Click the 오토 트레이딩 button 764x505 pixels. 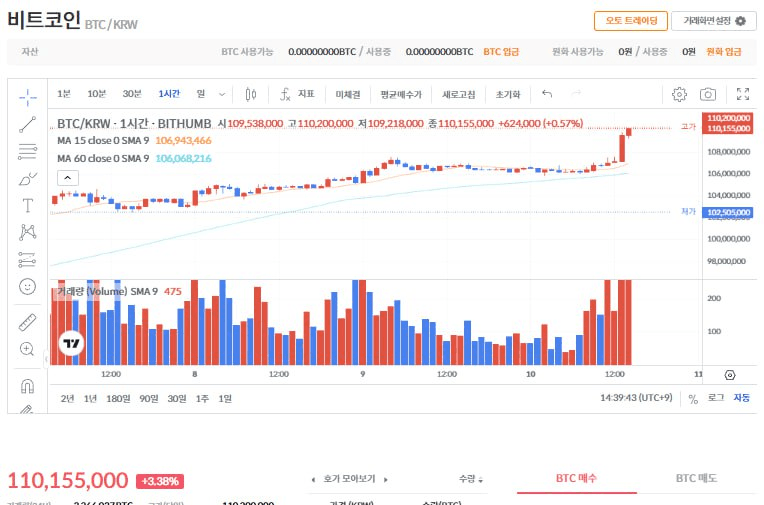[631, 21]
